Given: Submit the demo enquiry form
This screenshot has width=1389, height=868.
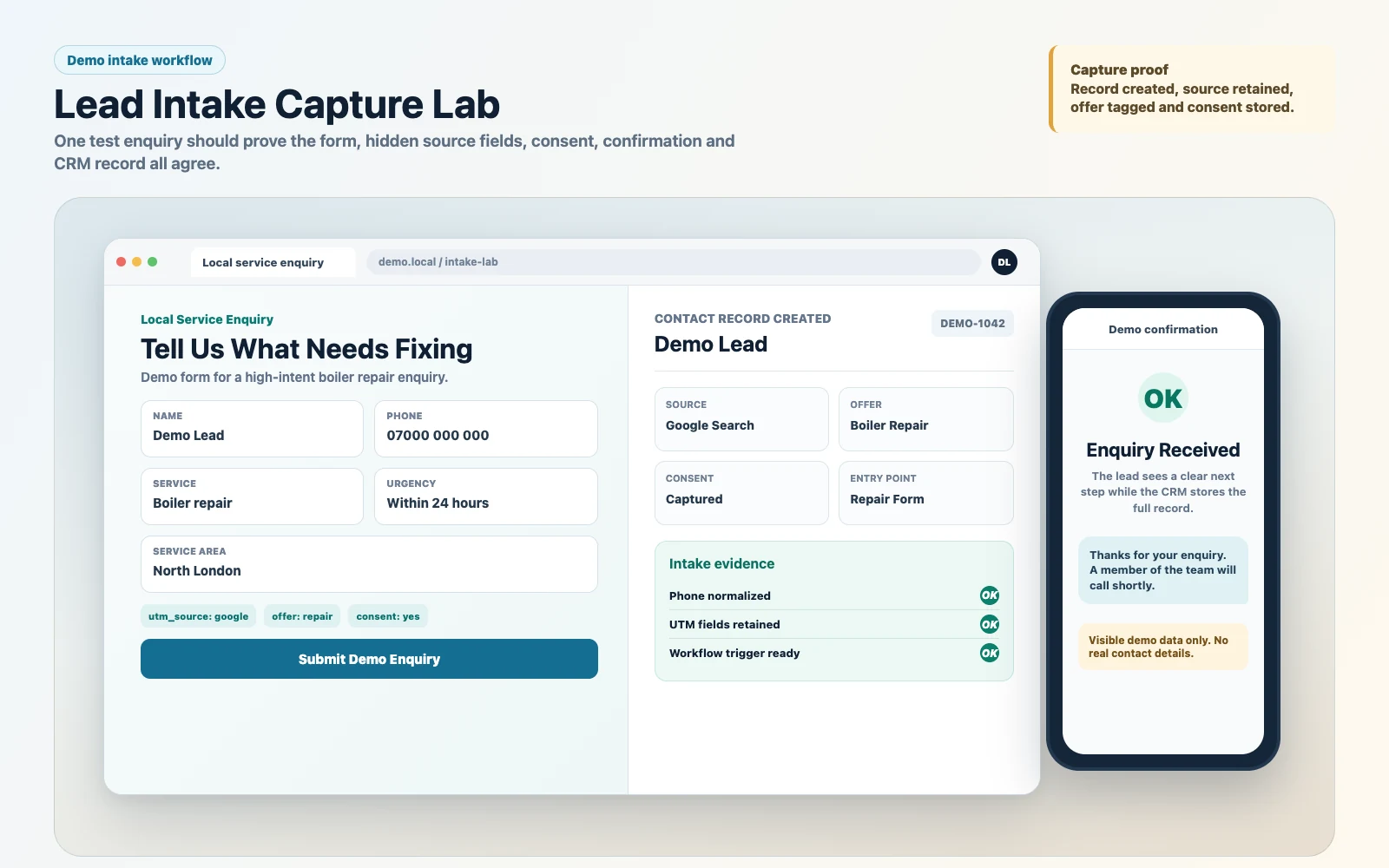Looking at the screenshot, I should (369, 659).
